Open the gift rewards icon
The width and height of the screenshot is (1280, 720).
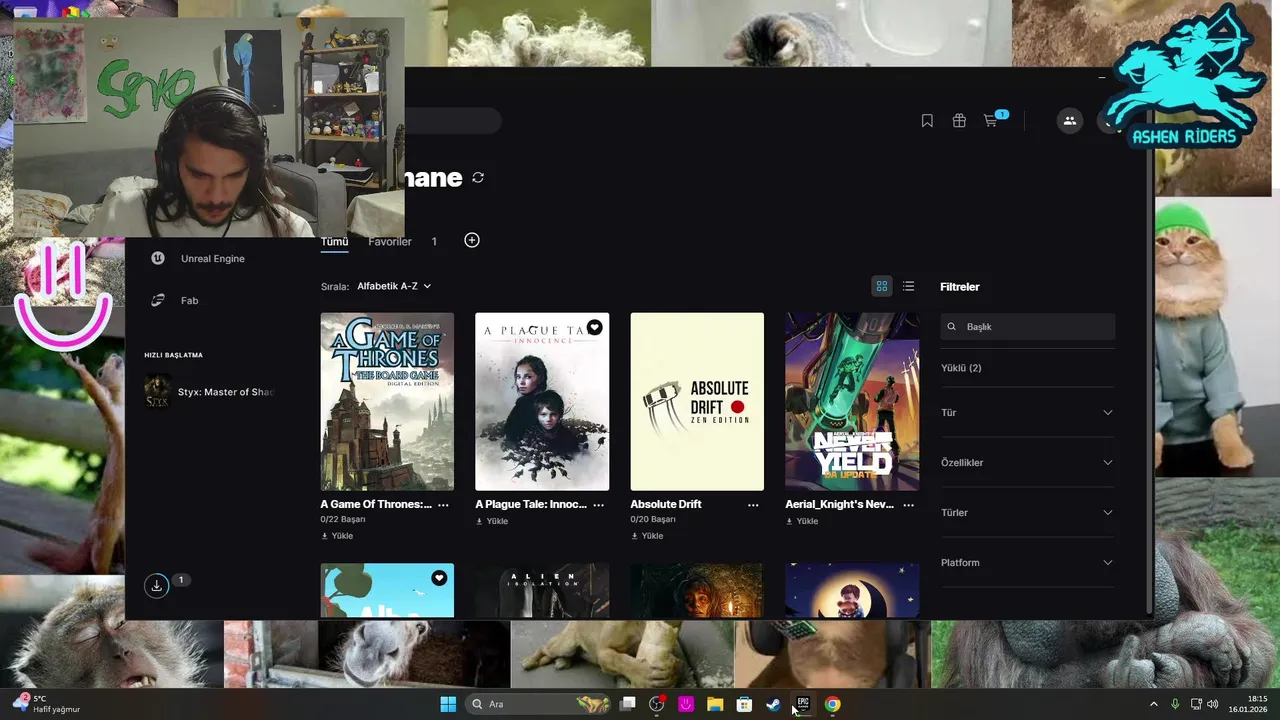pos(959,121)
